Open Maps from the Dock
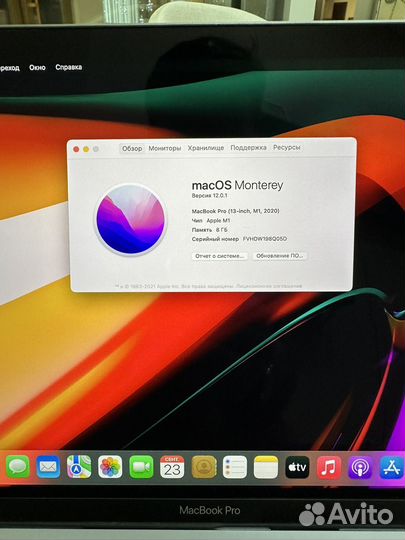This screenshot has height=540, width=405. point(79,467)
